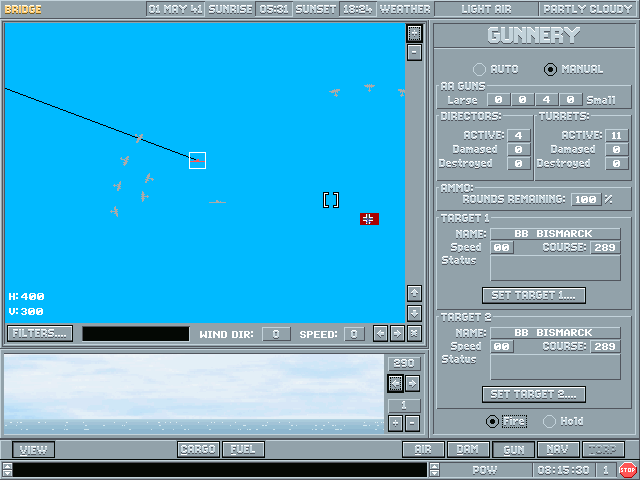The image size is (640, 480).
Task: Switch to the GUN station
Action: (x=513, y=449)
